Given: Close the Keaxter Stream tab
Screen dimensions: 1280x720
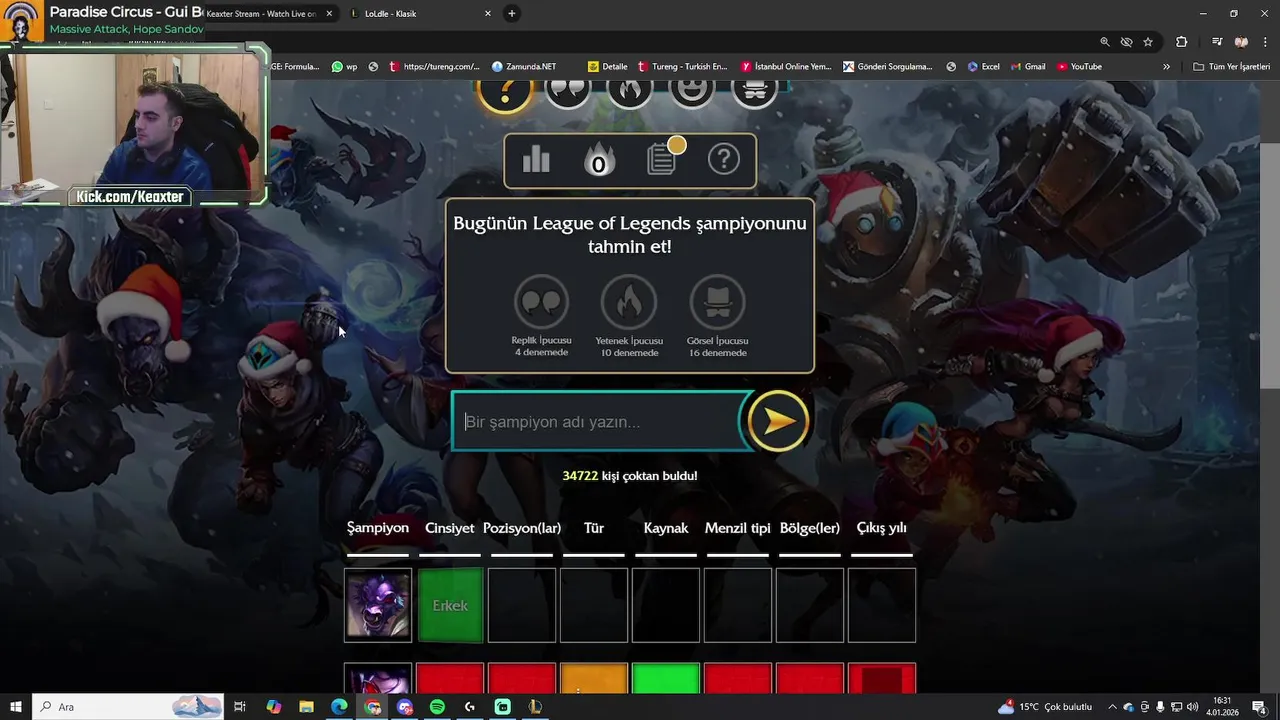Looking at the screenshot, I should [x=329, y=14].
